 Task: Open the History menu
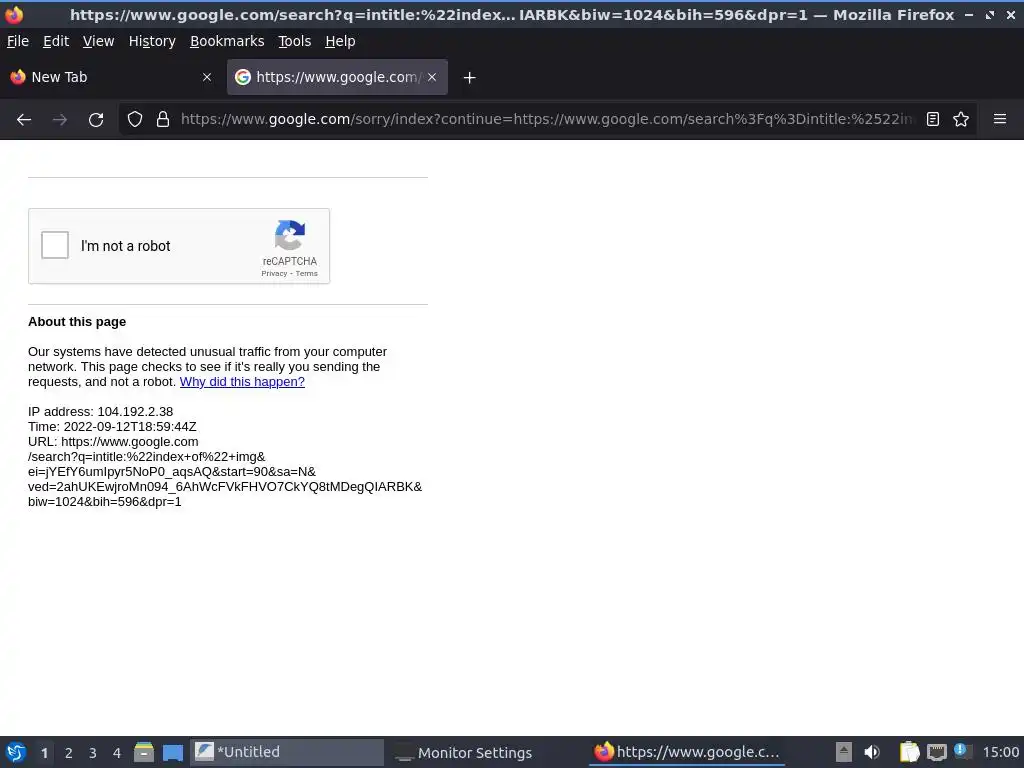tap(152, 41)
